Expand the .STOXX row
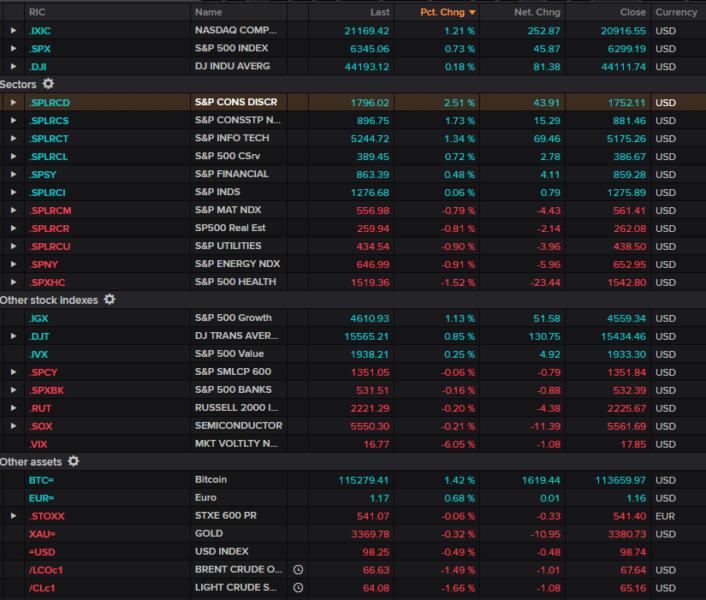This screenshot has width=706, height=600. click(x=14, y=516)
